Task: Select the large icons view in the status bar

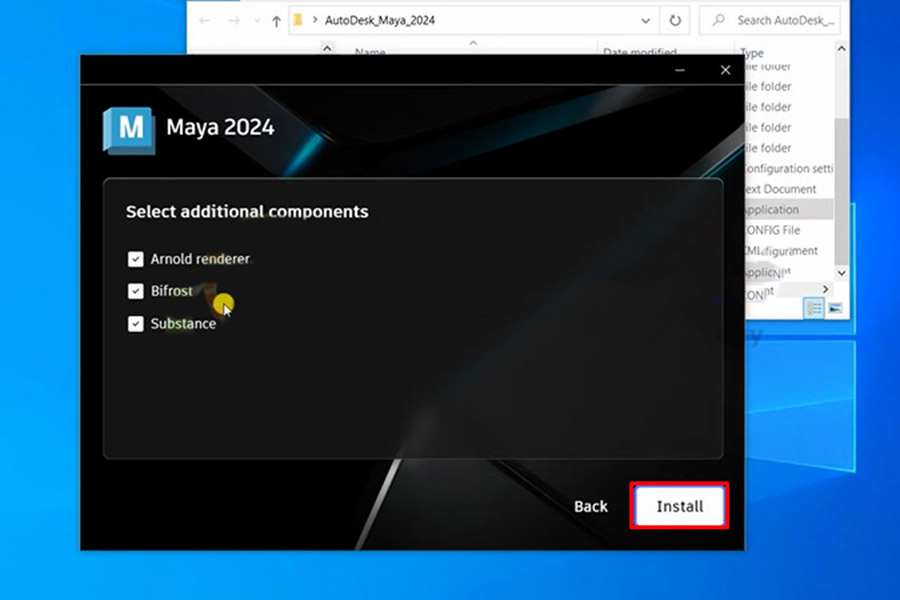Action: tap(836, 307)
